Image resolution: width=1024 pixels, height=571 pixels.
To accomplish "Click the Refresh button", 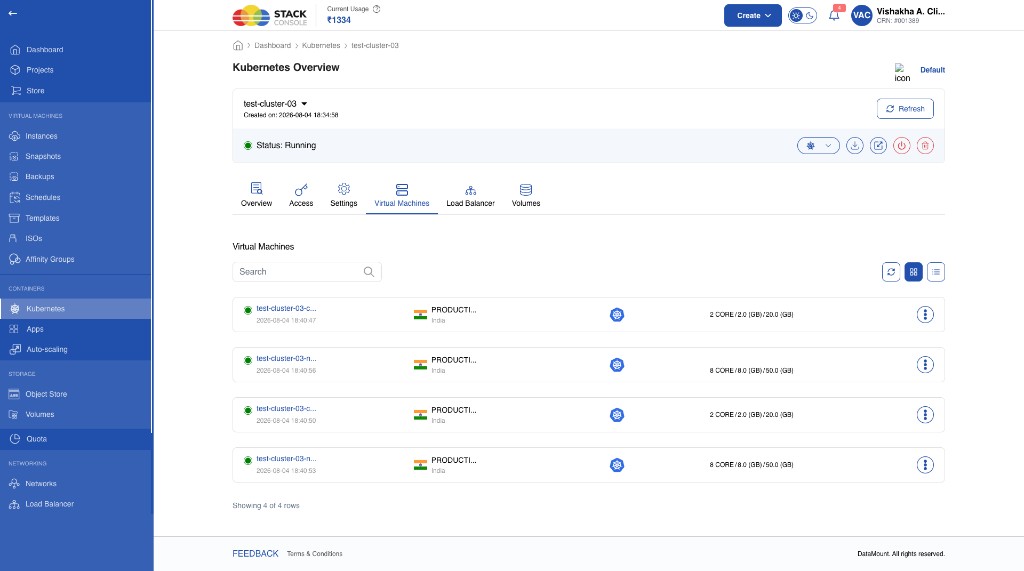I will coord(905,108).
